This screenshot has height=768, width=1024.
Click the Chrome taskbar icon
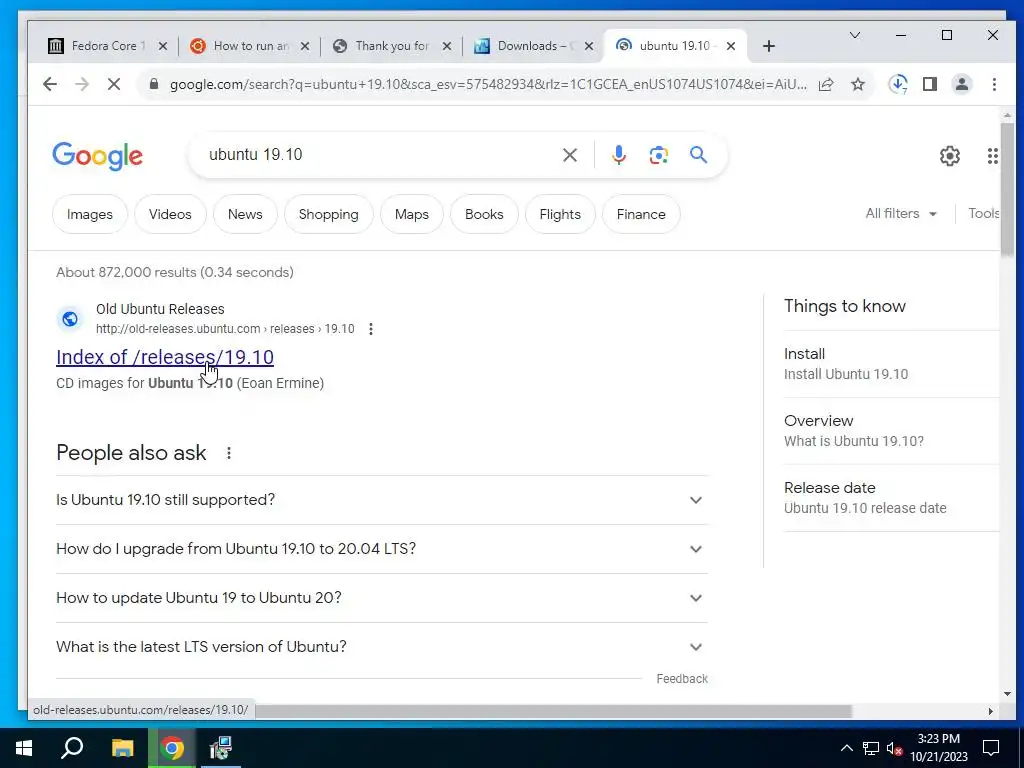pyautogui.click(x=172, y=748)
